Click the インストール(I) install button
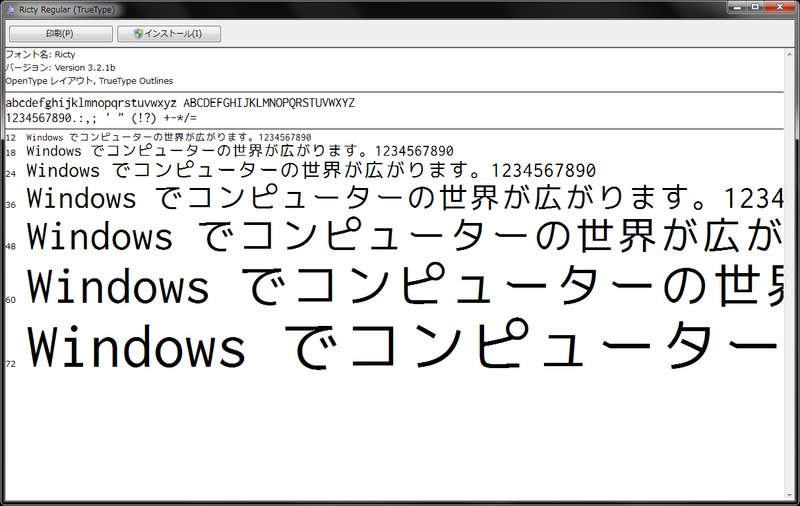Image resolution: width=800 pixels, height=506 pixels. pos(169,34)
